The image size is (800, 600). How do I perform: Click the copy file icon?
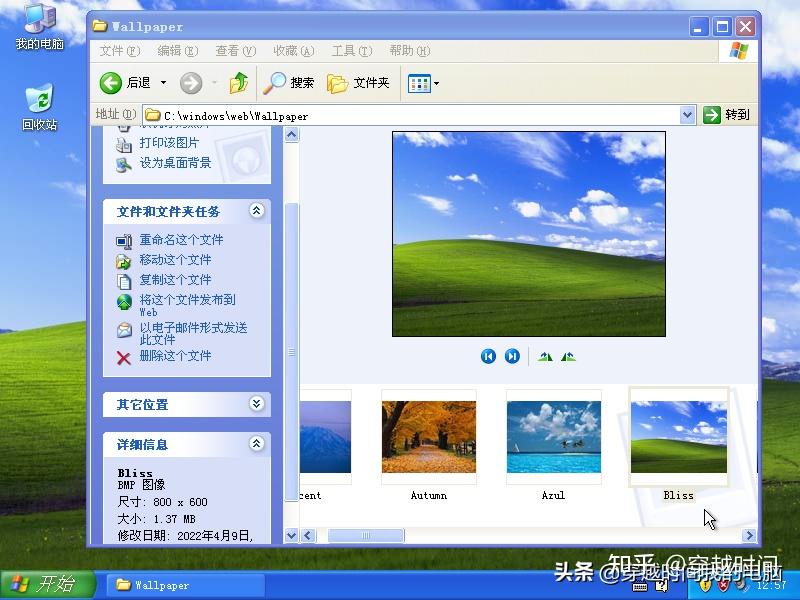[124, 281]
